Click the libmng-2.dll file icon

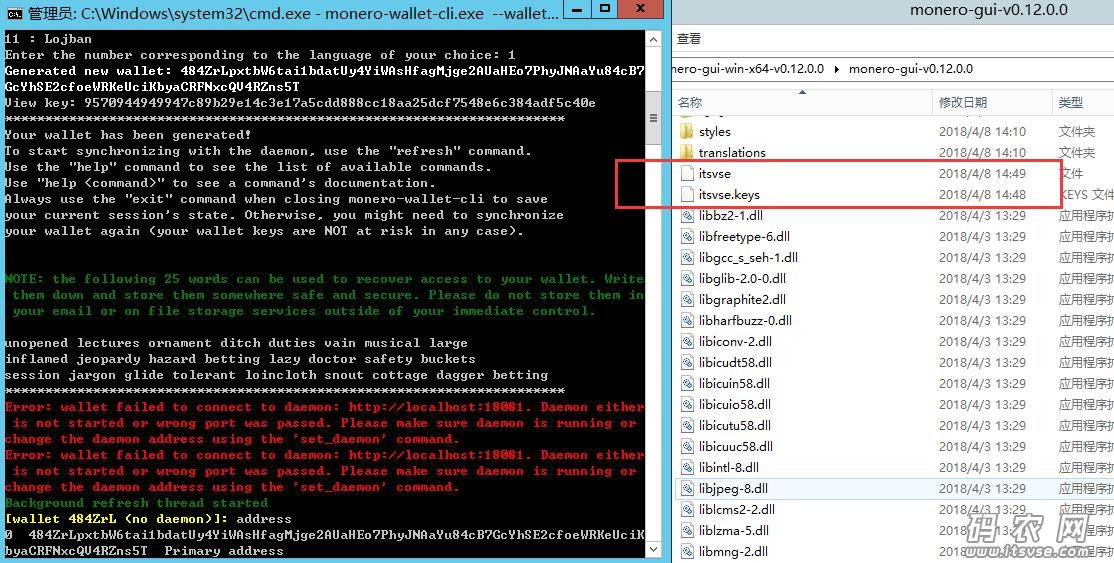click(686, 551)
